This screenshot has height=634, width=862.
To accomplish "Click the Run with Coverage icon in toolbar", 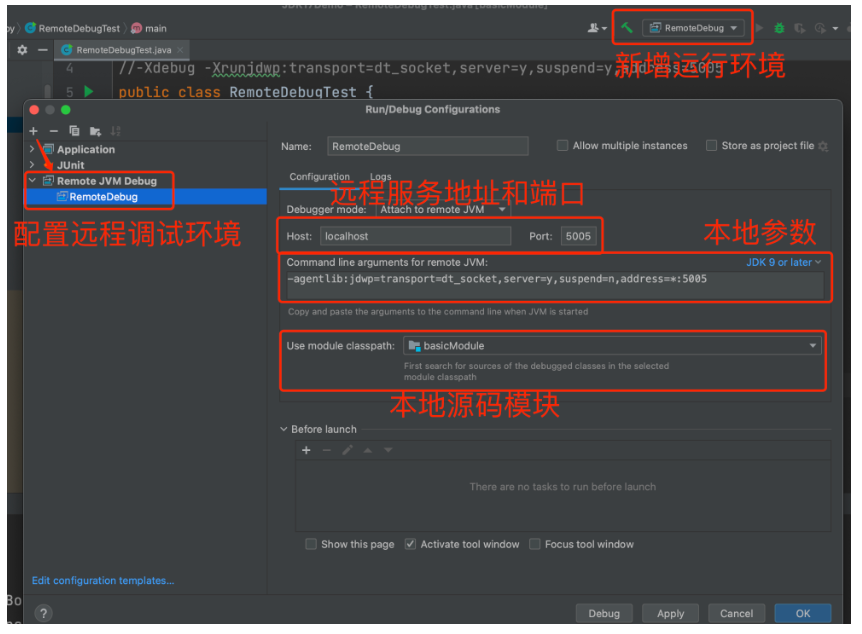I will (799, 28).
